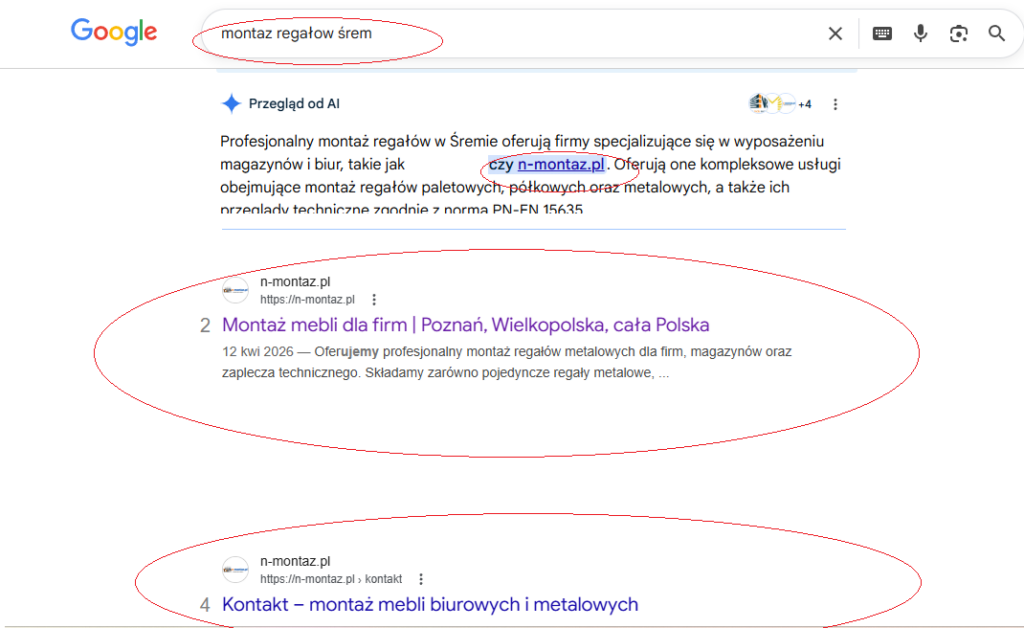Follow the n-montaz.pl link in AI overview
Screen dimensions: 1024x628
pyautogui.click(x=560, y=165)
